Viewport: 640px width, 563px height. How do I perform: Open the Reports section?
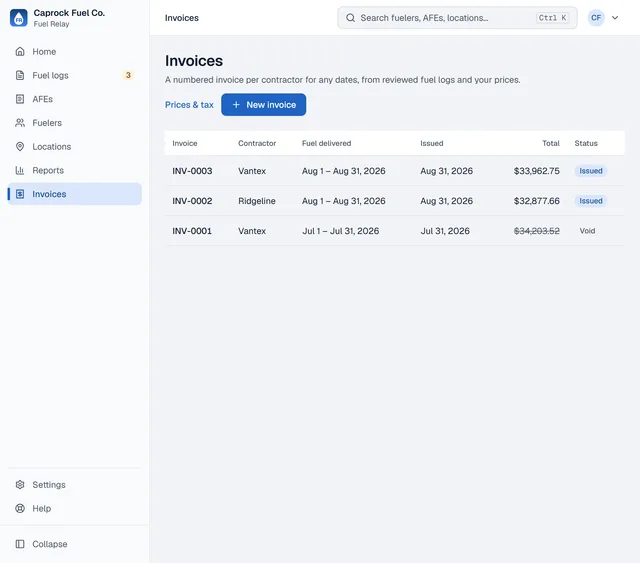tap(74, 170)
